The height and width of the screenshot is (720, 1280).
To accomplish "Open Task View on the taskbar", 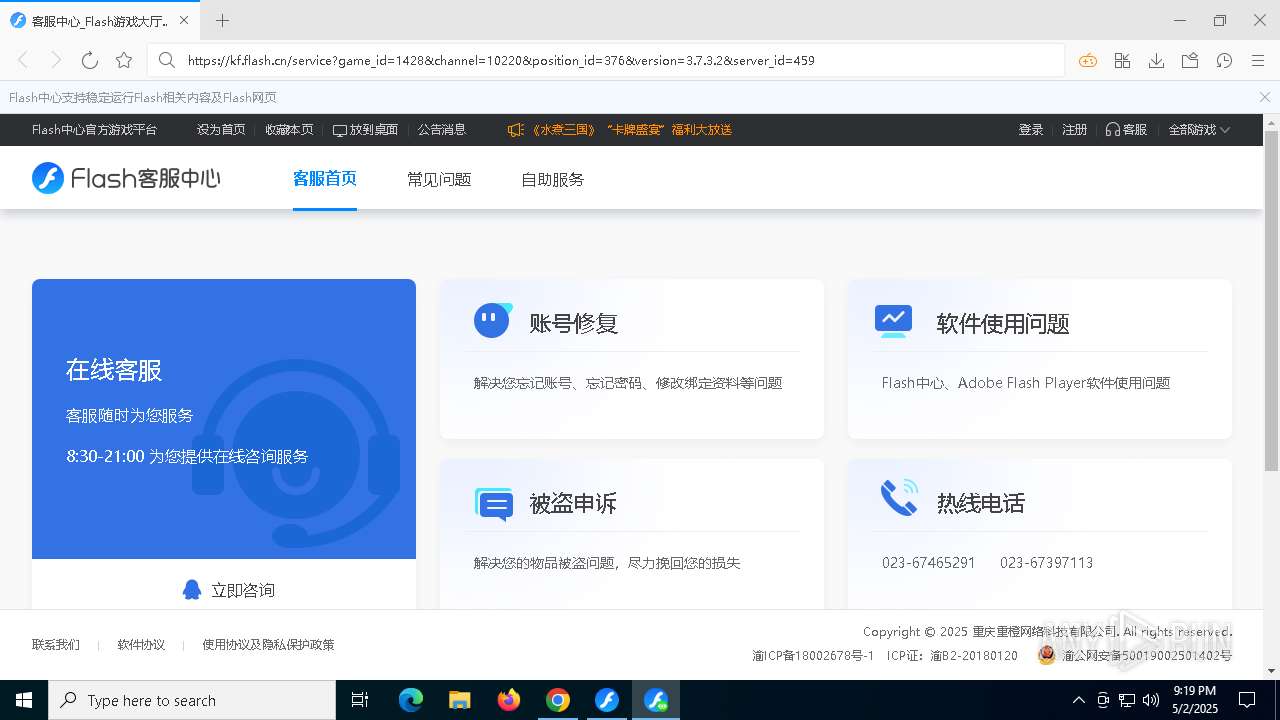I will tap(360, 700).
